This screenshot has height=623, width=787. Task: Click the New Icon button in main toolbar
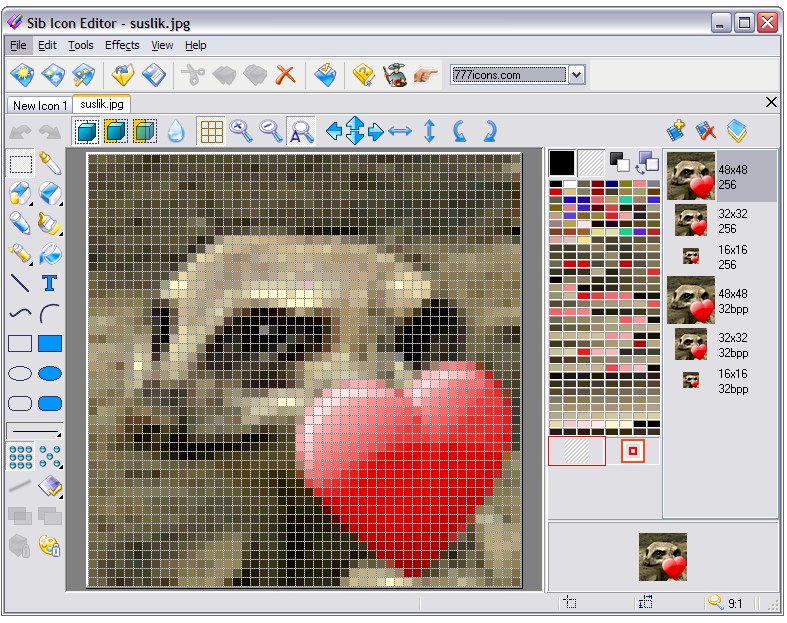tap(22, 75)
